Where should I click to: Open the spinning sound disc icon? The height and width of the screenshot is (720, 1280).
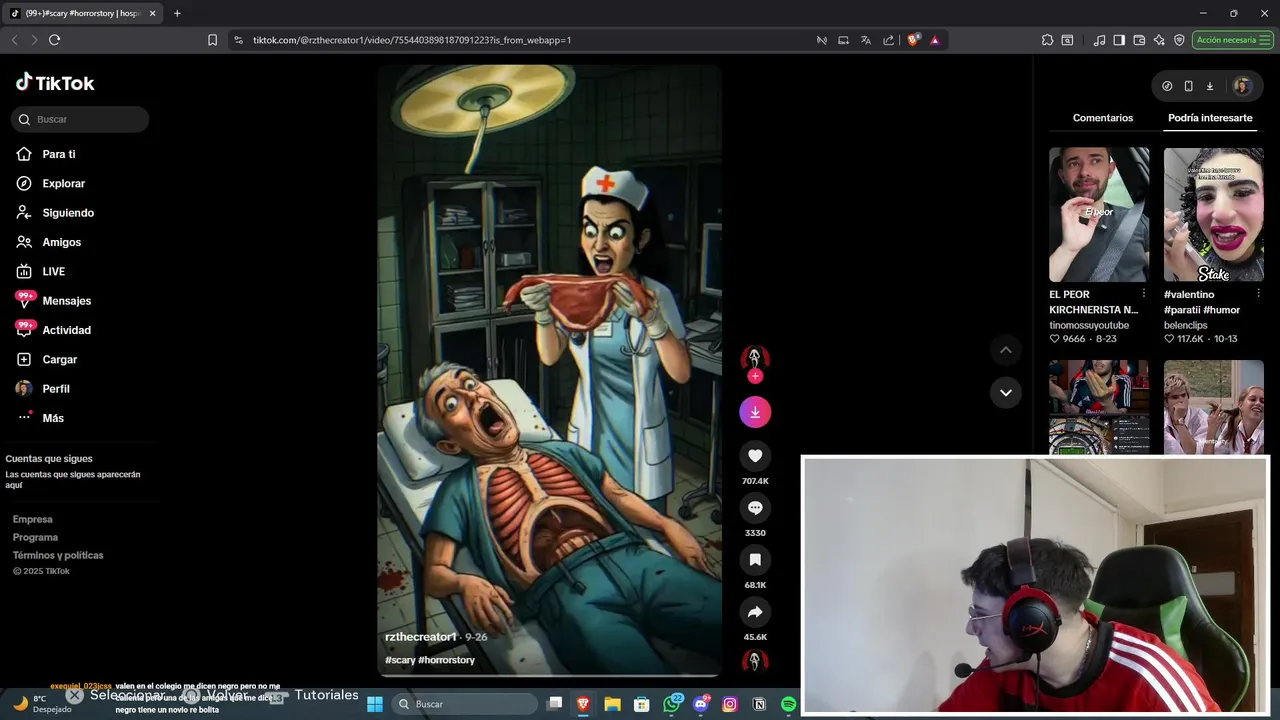(755, 661)
